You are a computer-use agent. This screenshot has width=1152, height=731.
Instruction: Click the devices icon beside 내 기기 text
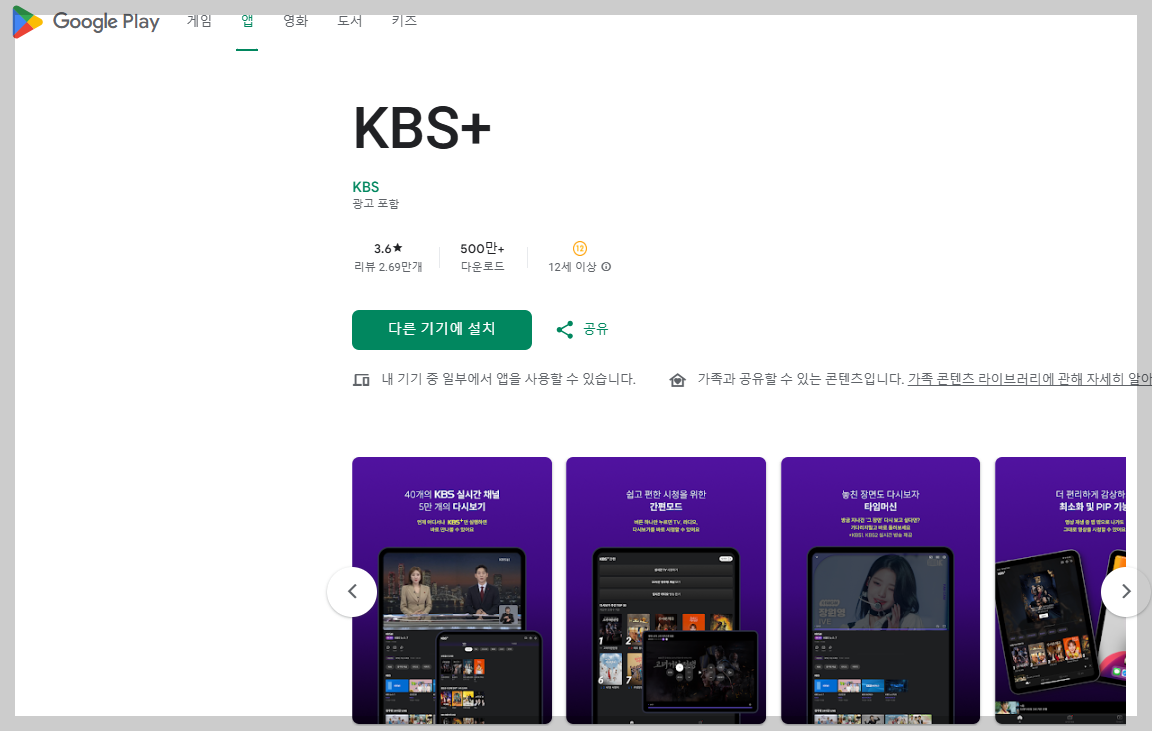[361, 380]
